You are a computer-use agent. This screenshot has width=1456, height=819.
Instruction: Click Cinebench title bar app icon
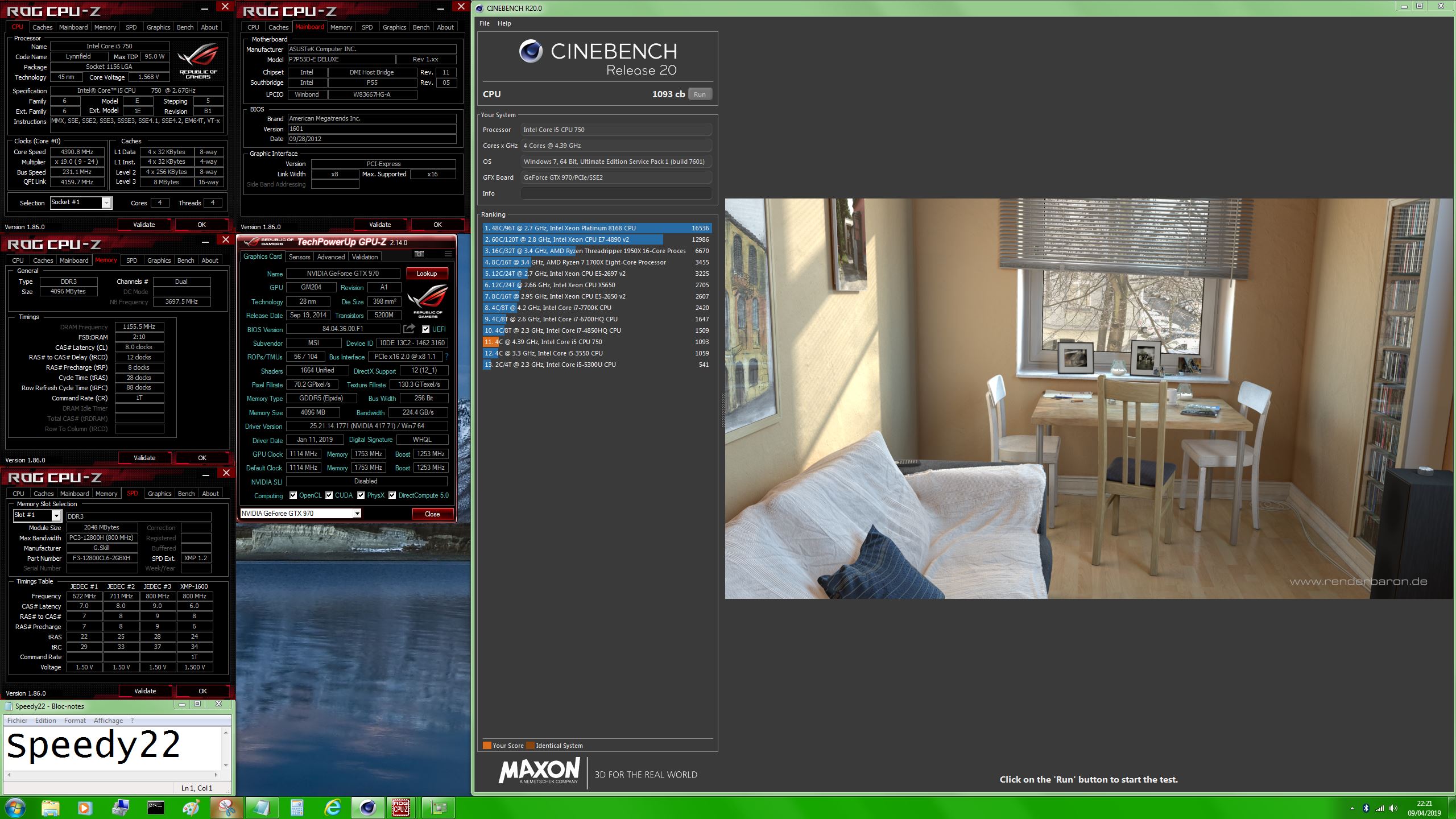click(479, 8)
